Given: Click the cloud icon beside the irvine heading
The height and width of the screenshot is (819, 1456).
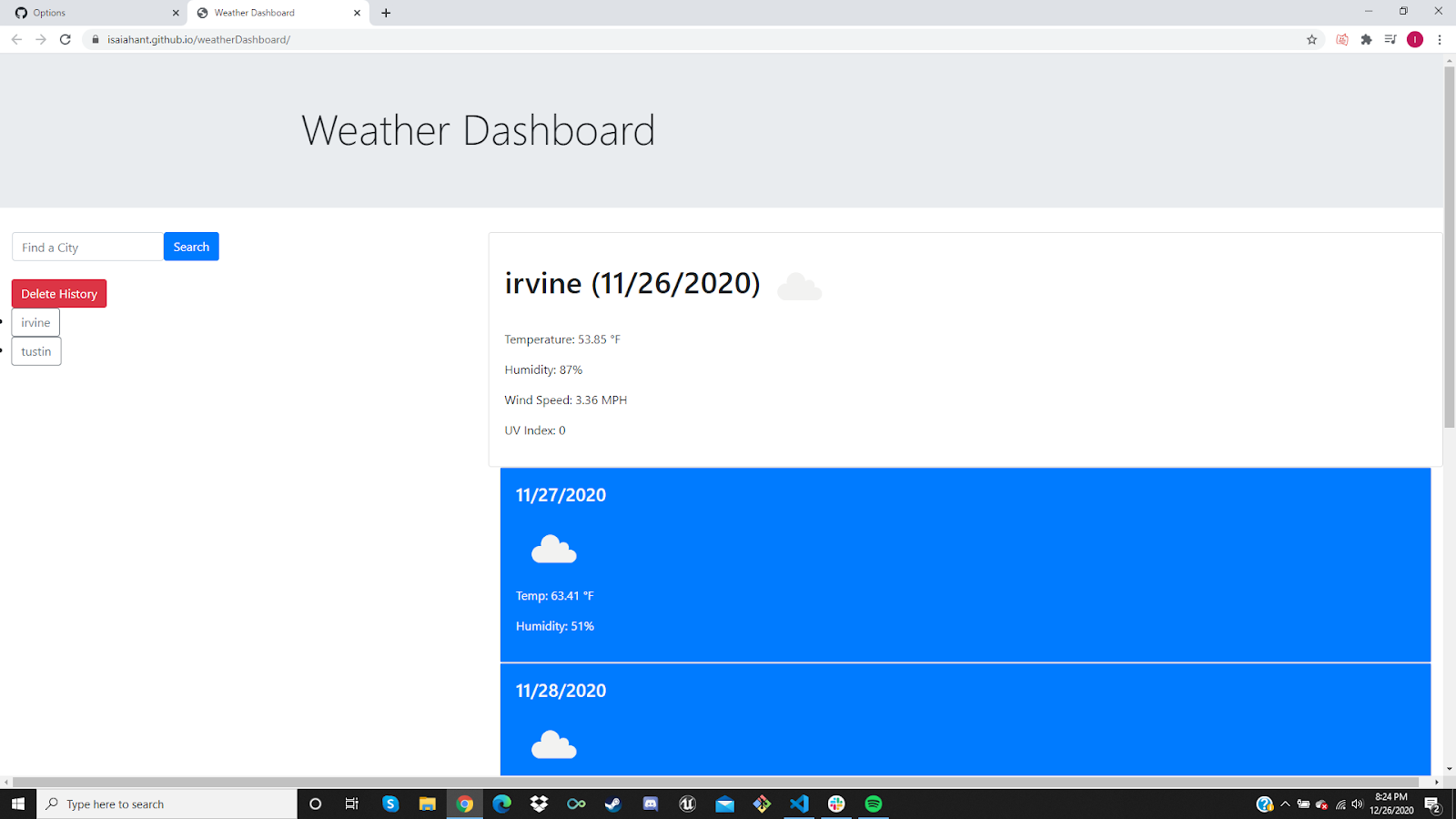Looking at the screenshot, I should point(799,285).
